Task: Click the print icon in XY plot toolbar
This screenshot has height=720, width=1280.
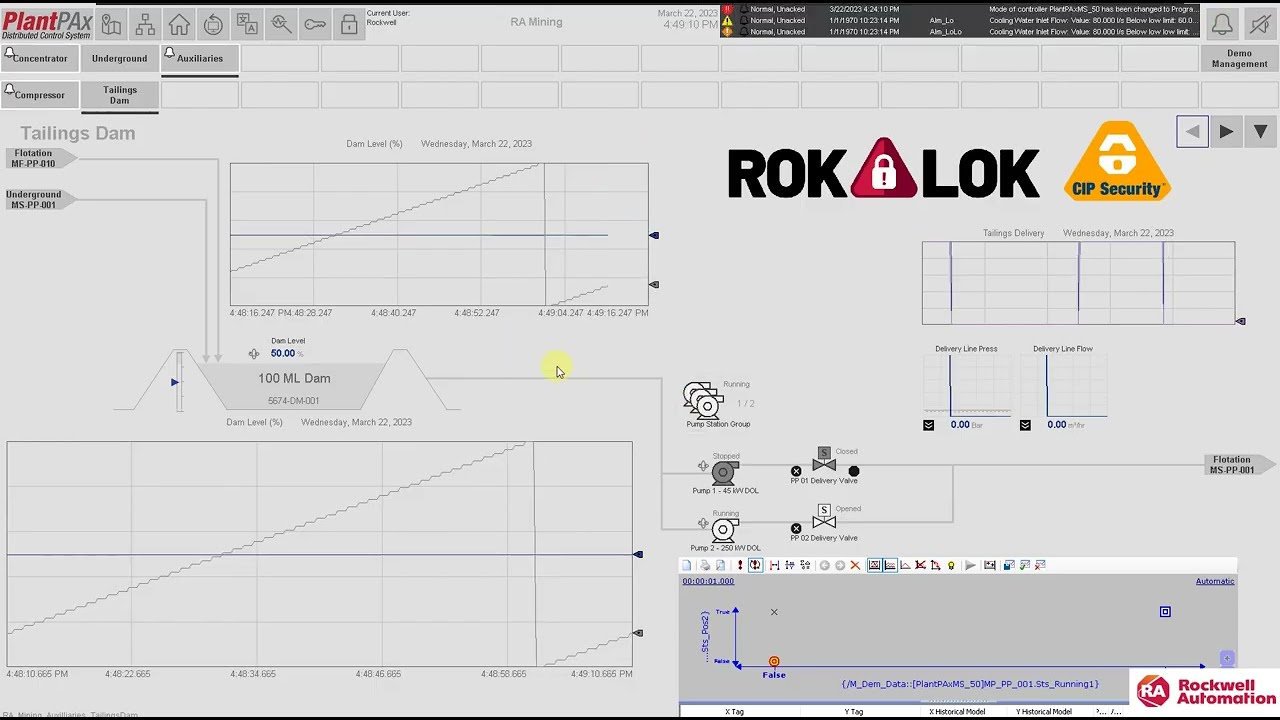Action: coord(705,565)
